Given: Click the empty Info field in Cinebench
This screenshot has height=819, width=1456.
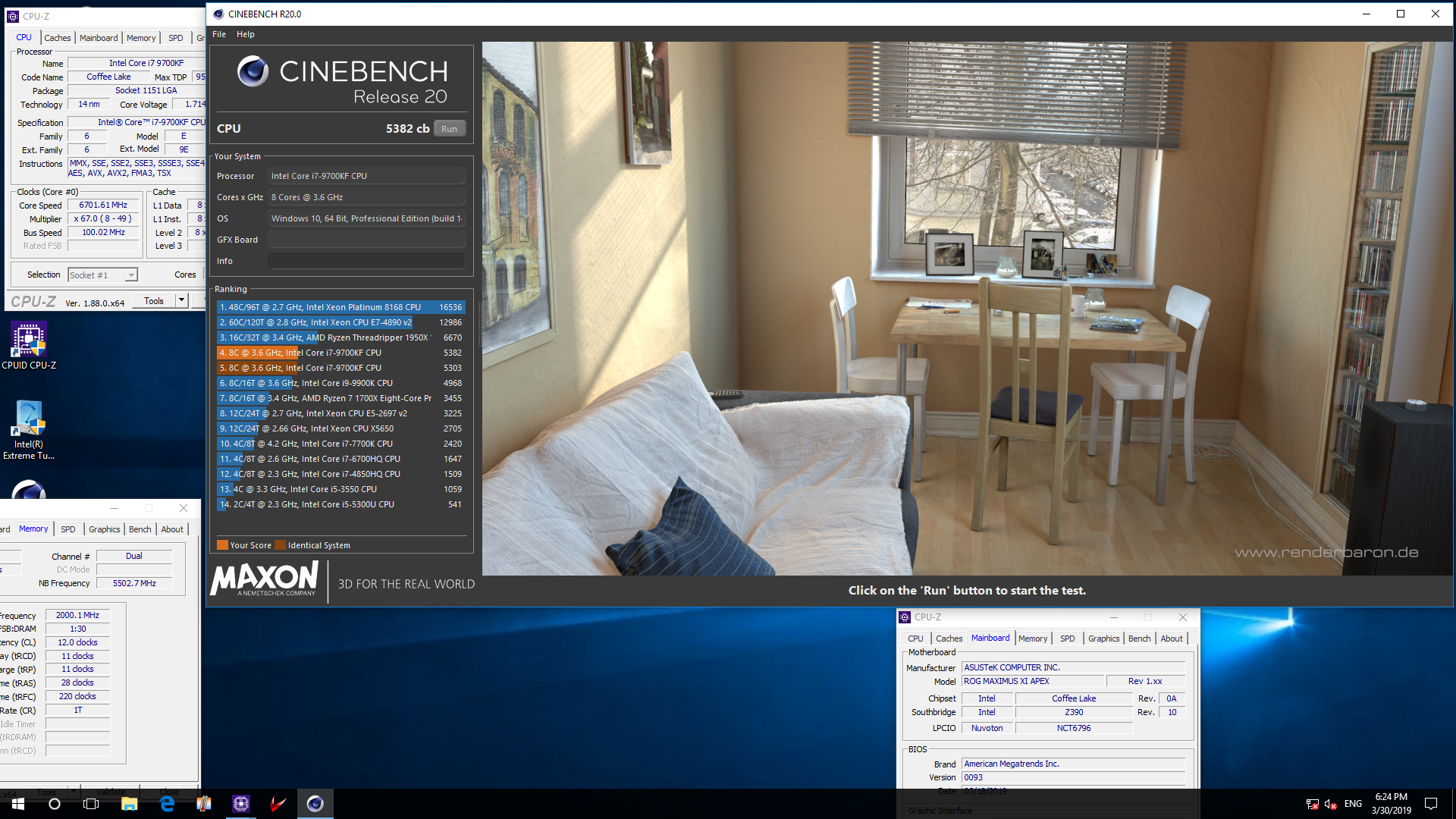Looking at the screenshot, I should coord(366,261).
